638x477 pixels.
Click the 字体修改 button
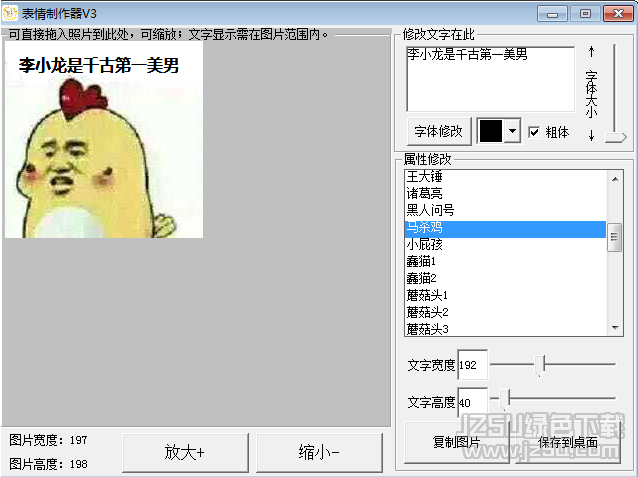pyautogui.click(x=439, y=131)
